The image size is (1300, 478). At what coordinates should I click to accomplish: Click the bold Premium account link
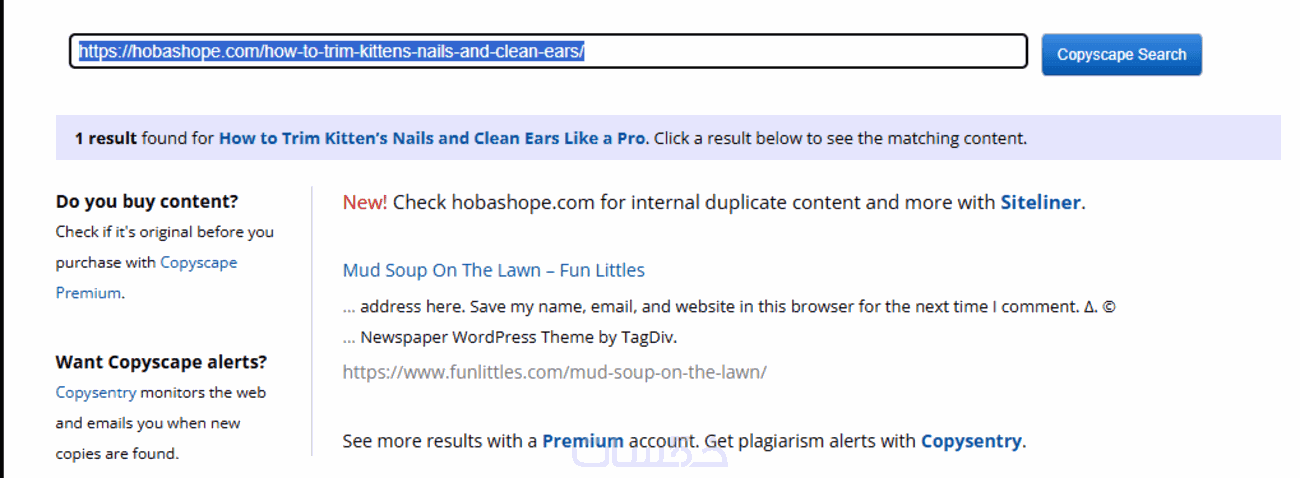click(x=582, y=441)
